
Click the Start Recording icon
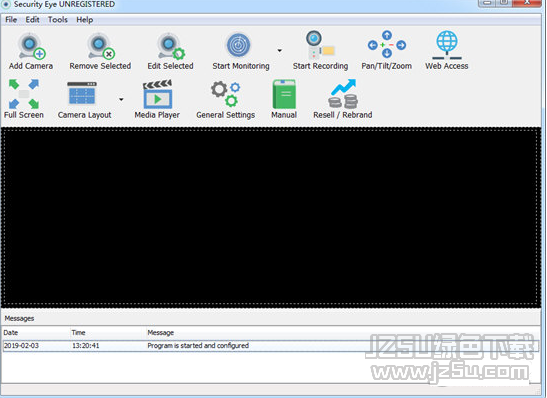pos(320,45)
